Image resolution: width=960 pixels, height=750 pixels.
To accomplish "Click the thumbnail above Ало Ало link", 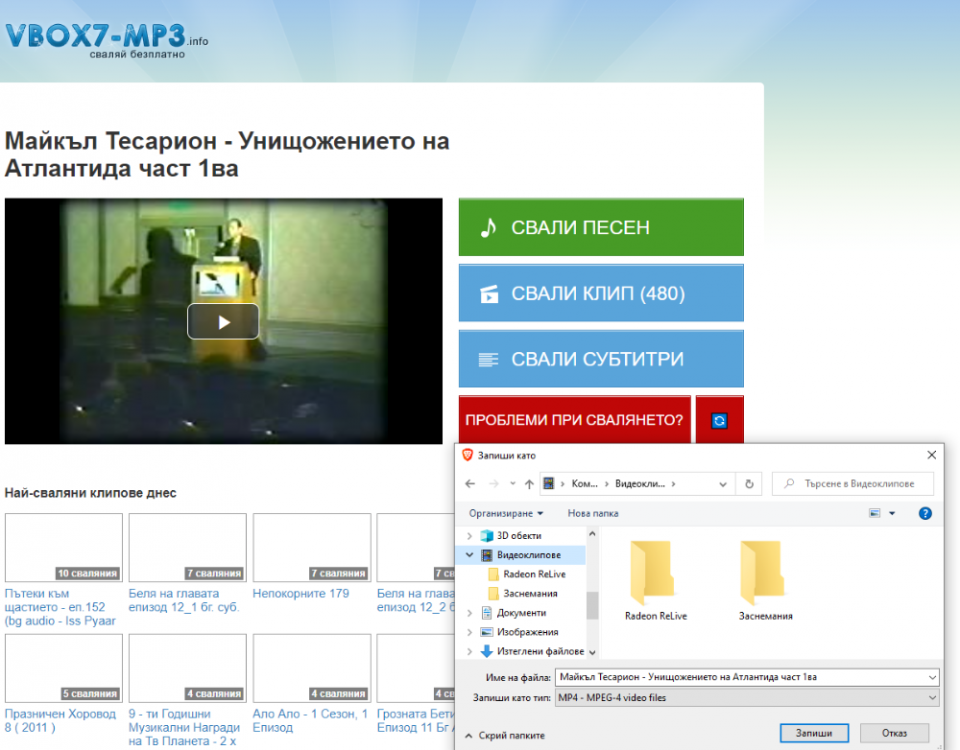I will pos(312,668).
